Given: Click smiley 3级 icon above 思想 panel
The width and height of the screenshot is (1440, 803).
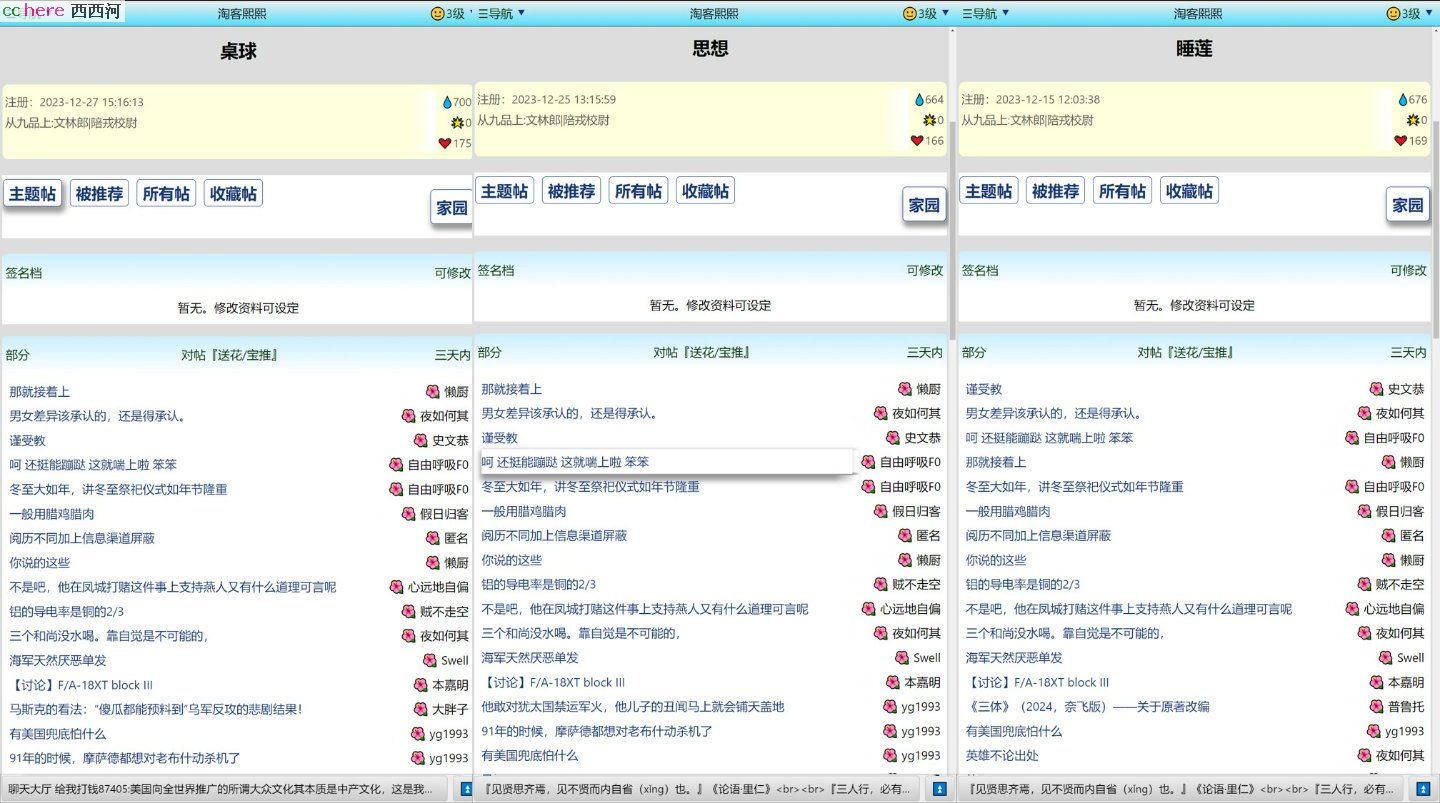Looking at the screenshot, I should pos(909,14).
